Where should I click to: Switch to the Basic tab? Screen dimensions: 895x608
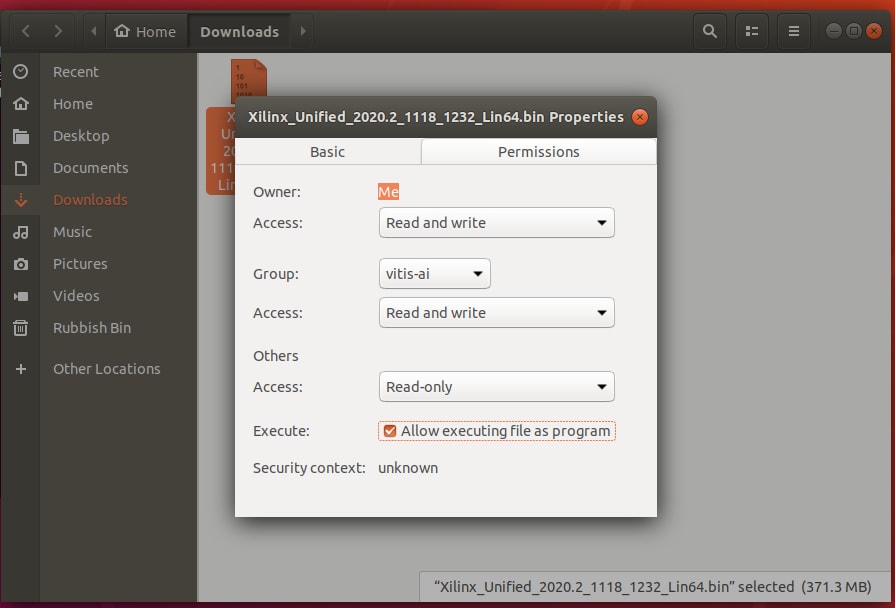click(x=327, y=152)
